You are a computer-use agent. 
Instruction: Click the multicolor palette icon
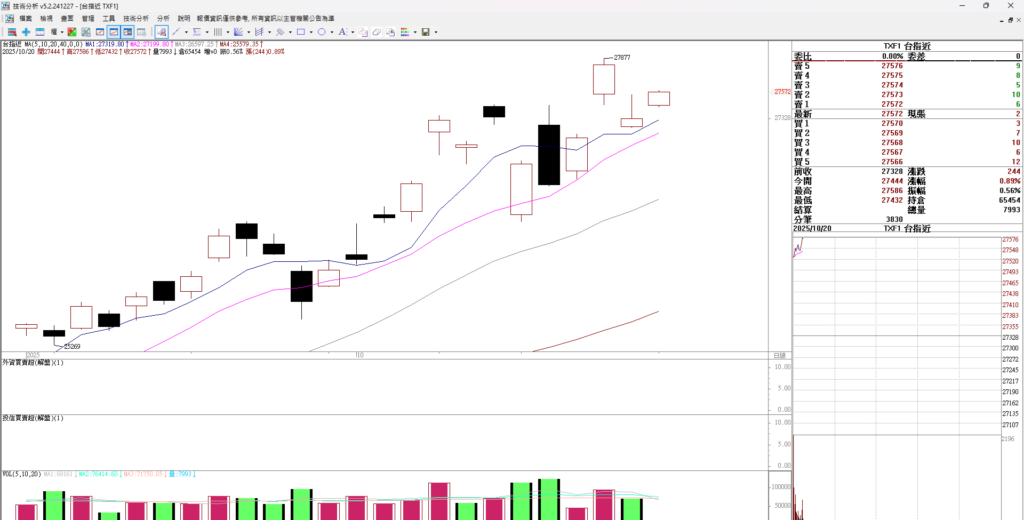point(404,32)
